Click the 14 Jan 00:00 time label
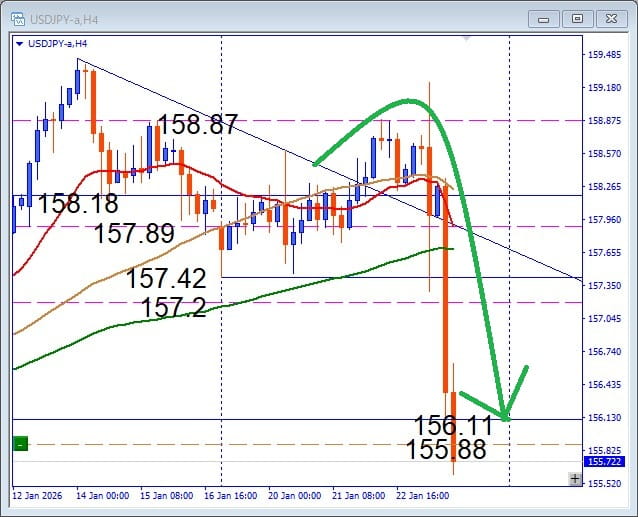638x517 pixels. 103,496
